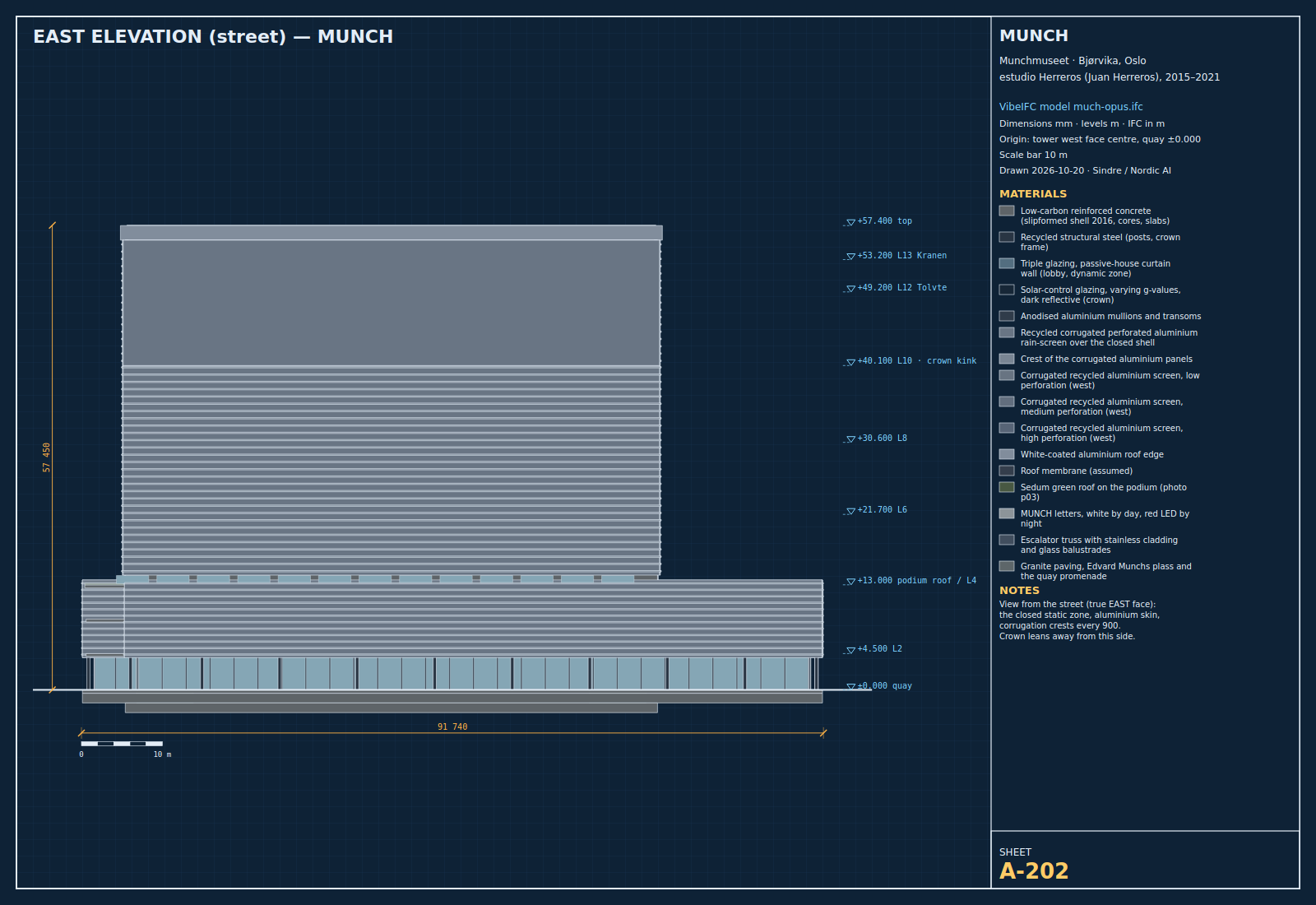This screenshot has width=1316, height=905.
Task: Click the VibeIFC model much-opus.ifc link
Action: coord(1071,107)
